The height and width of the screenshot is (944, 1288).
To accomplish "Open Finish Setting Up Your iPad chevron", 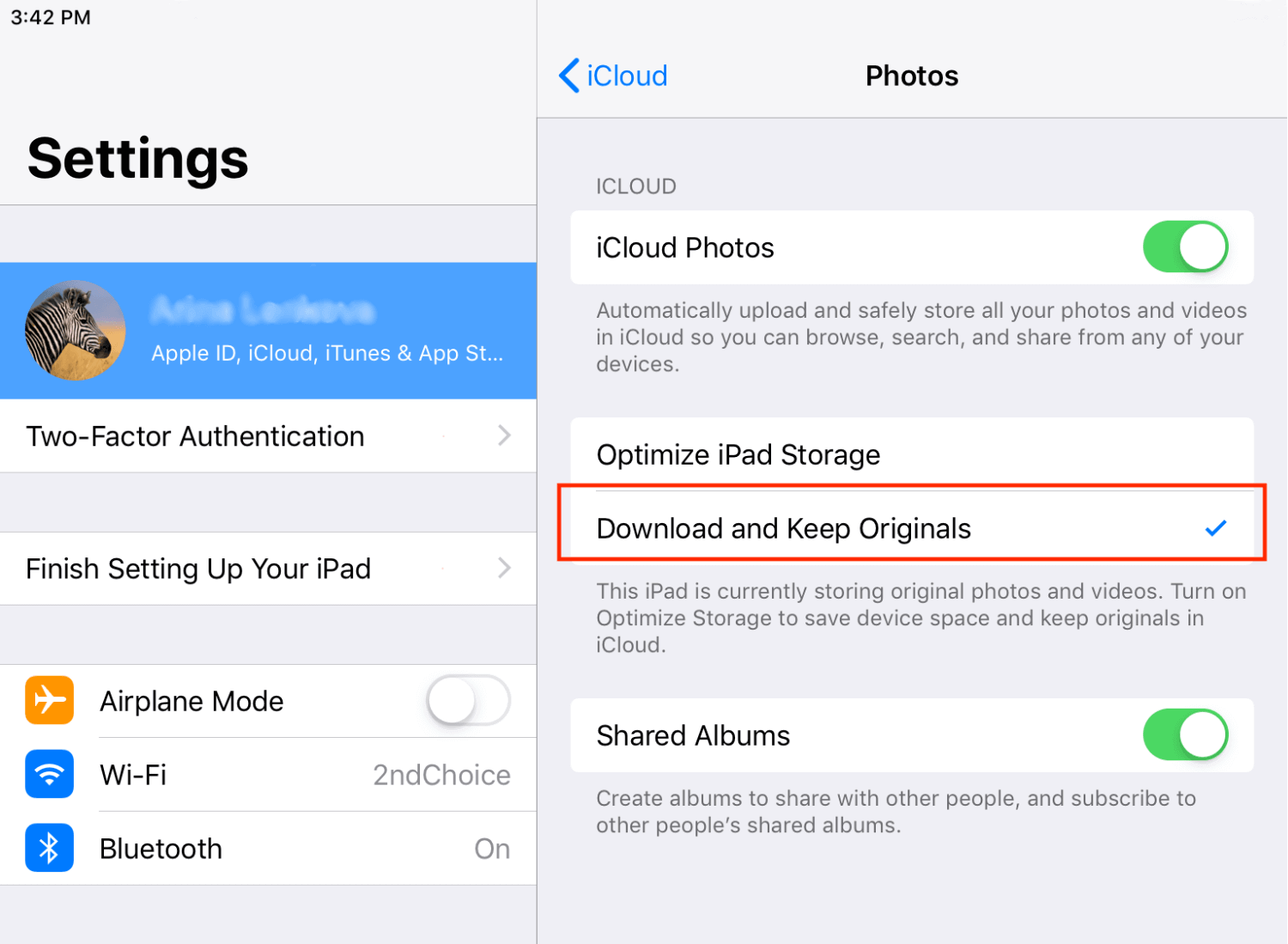I will coord(504,569).
